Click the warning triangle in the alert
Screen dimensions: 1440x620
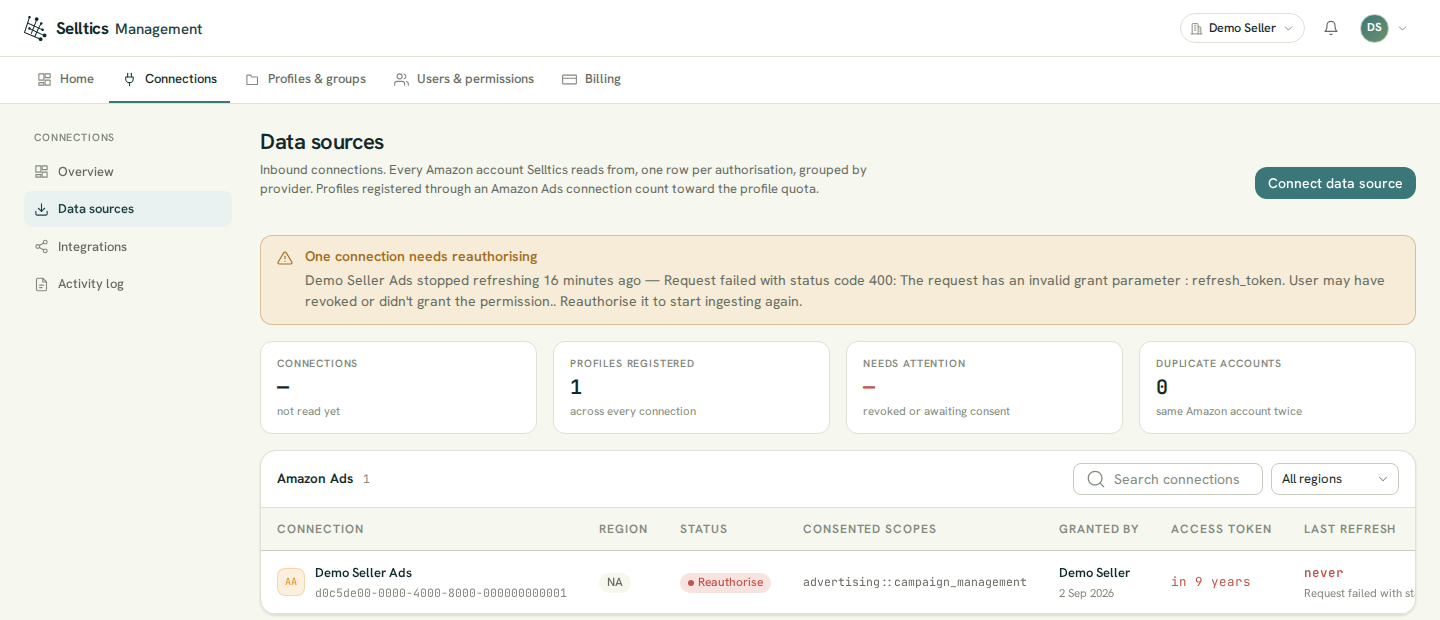pos(285,258)
